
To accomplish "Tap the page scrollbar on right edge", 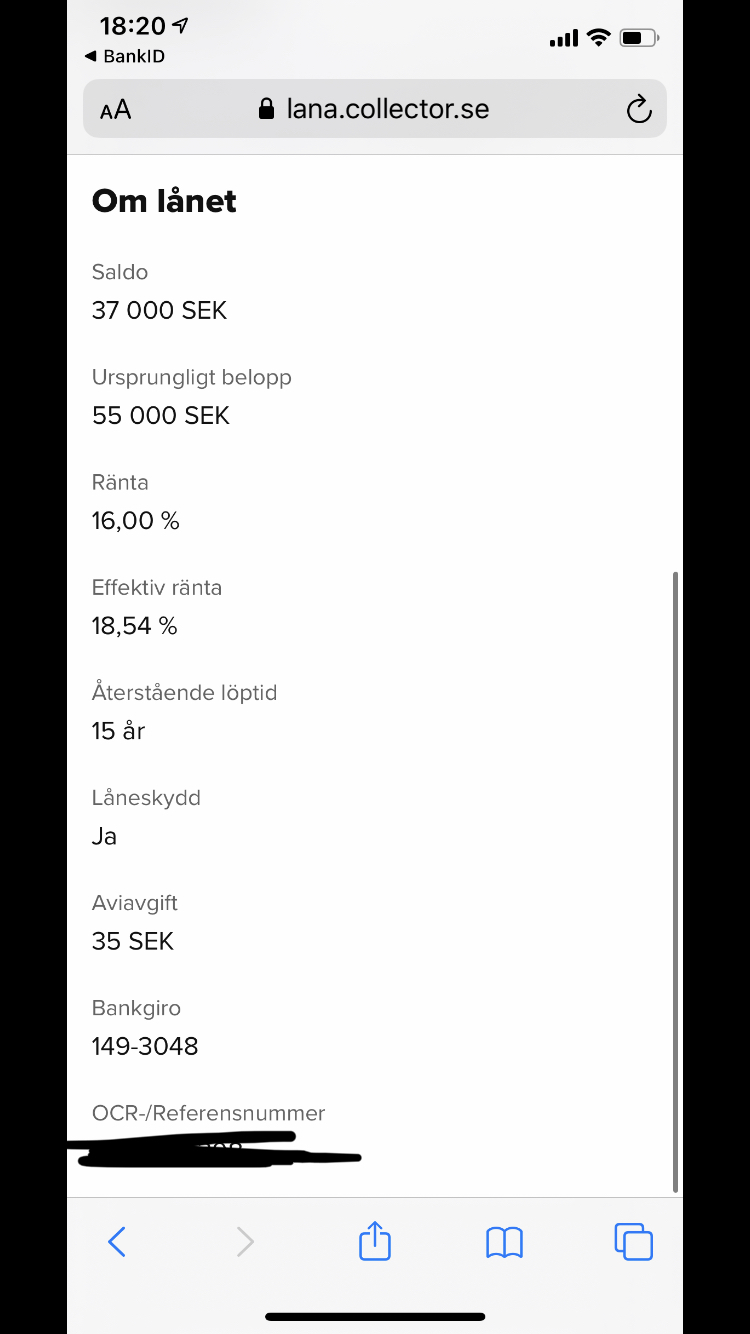I will point(677,880).
